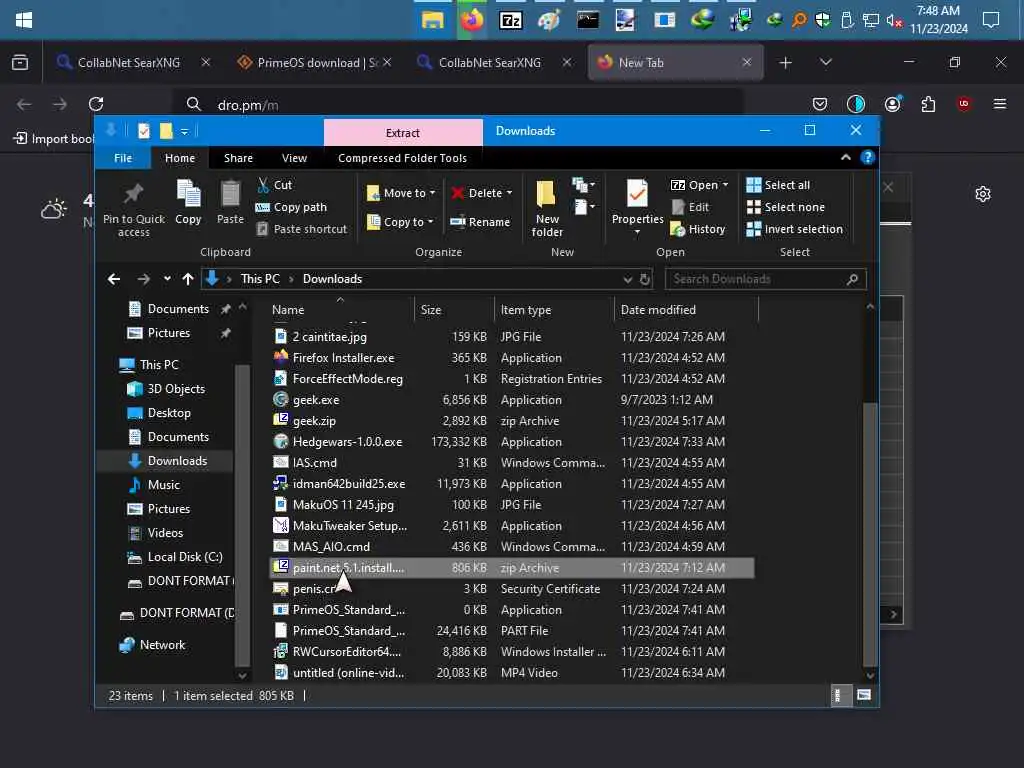Open new Firefox tab with plus
This screenshot has width=1024, height=768.
tap(786, 63)
